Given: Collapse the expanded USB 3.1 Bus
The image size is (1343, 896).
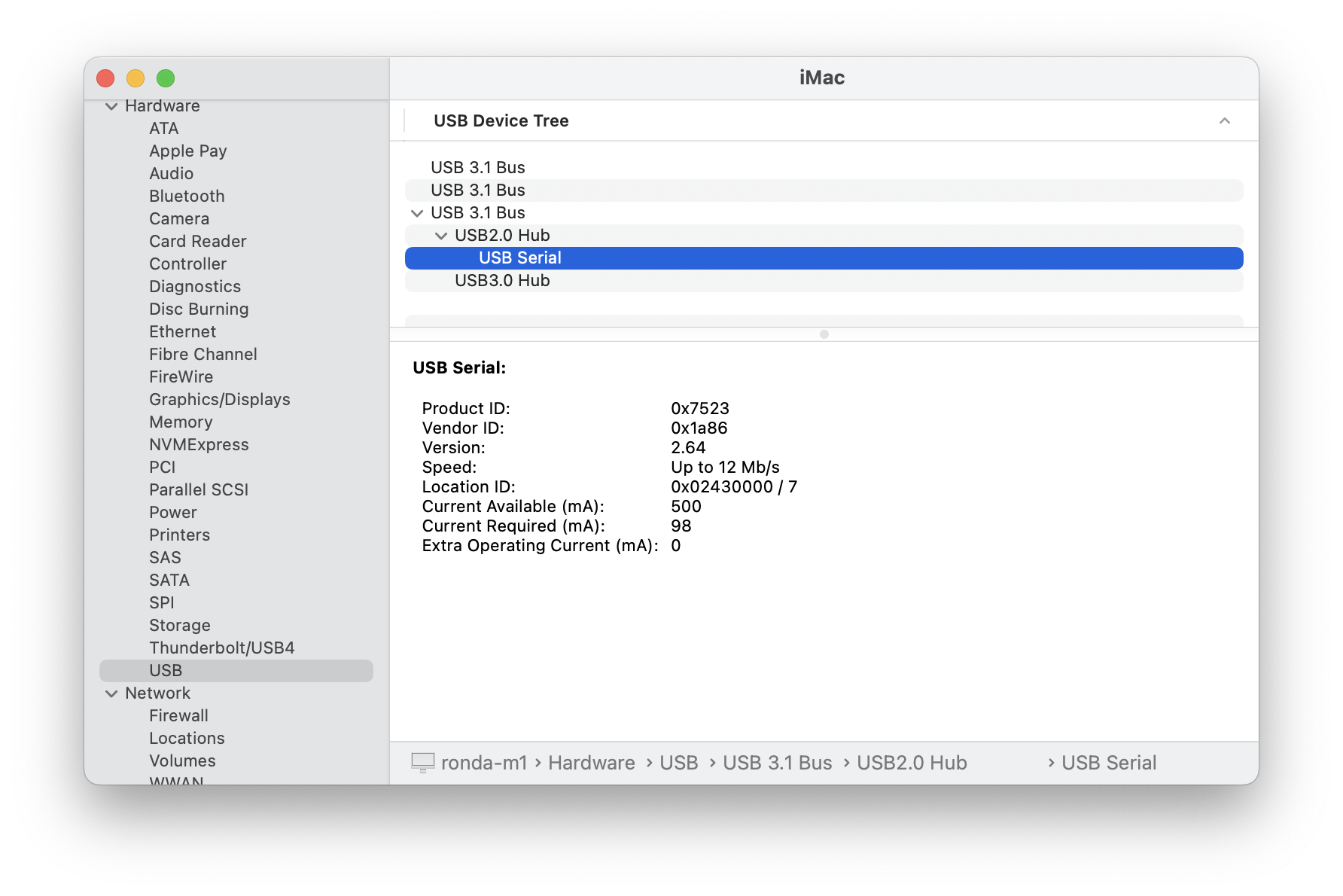Looking at the screenshot, I should pos(417,213).
